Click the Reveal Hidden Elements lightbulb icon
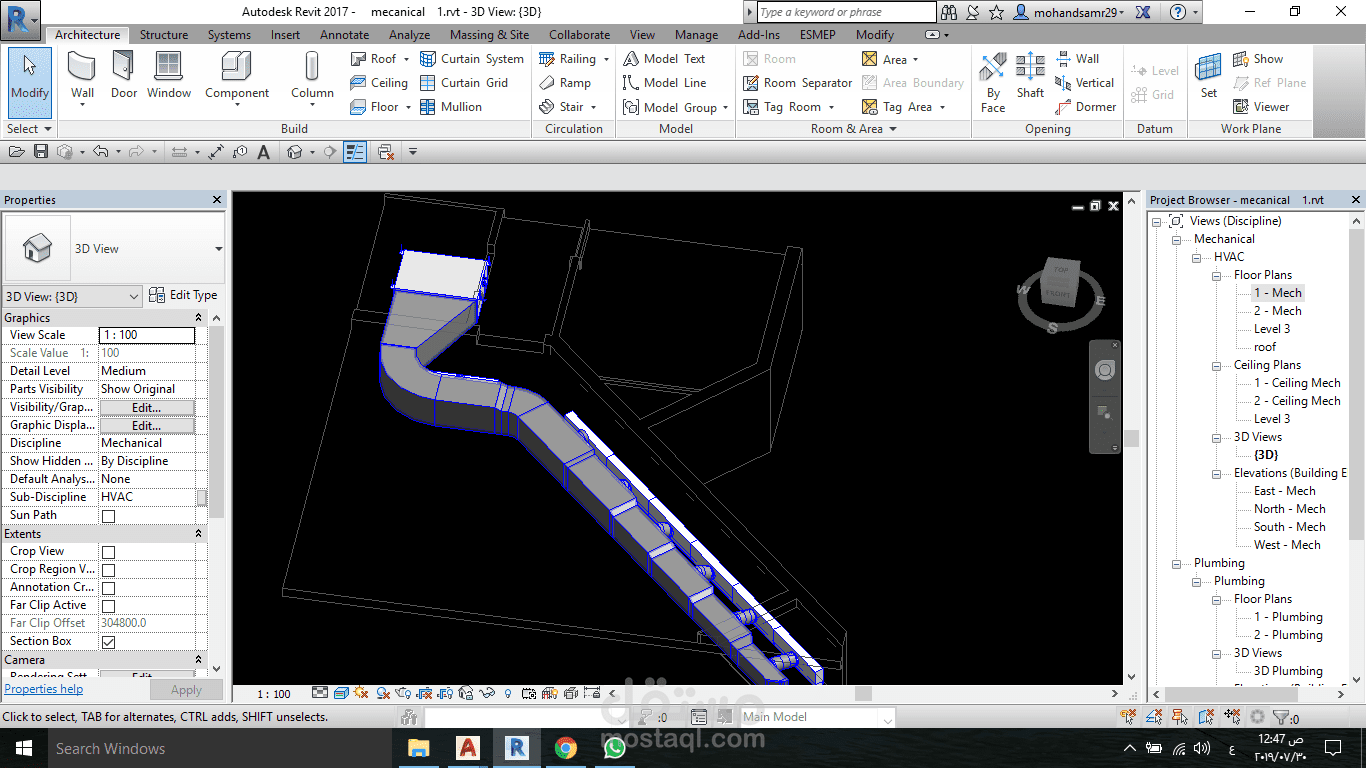Image resolution: width=1366 pixels, height=768 pixels. 508,693
